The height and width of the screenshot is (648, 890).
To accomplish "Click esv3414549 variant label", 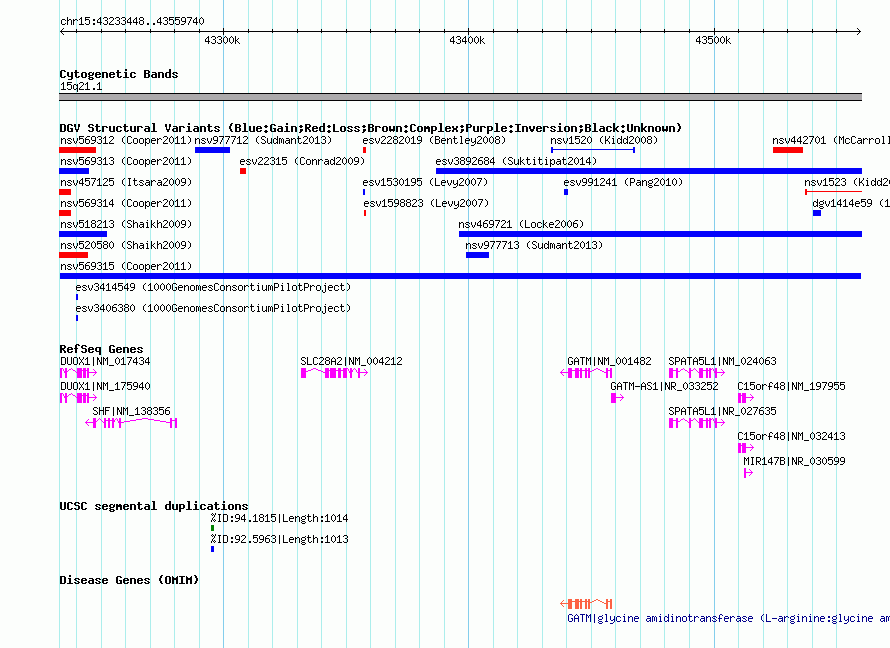I will click(213, 287).
